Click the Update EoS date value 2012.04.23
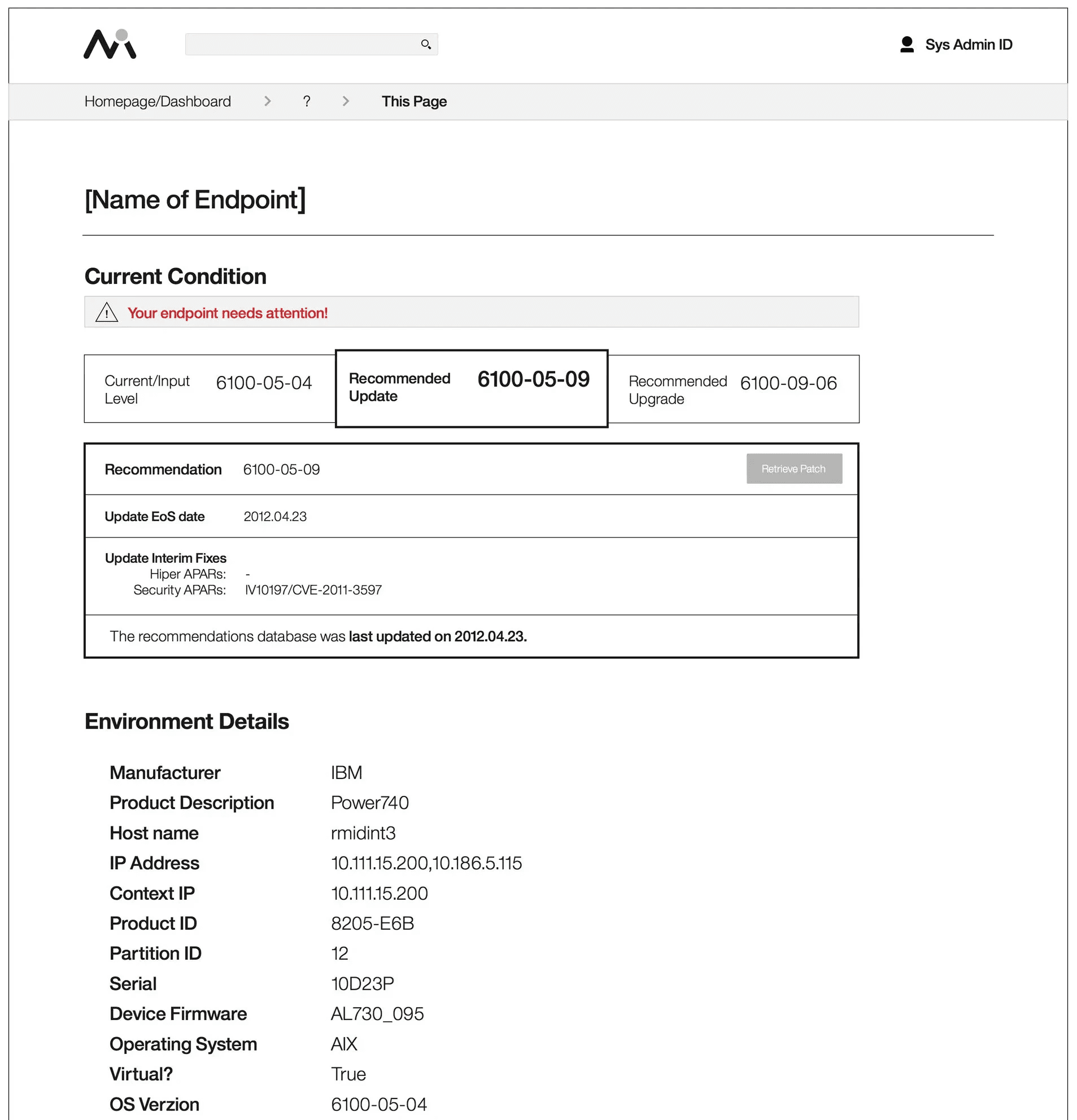This screenshot has height=1120, width=1077. 275,517
